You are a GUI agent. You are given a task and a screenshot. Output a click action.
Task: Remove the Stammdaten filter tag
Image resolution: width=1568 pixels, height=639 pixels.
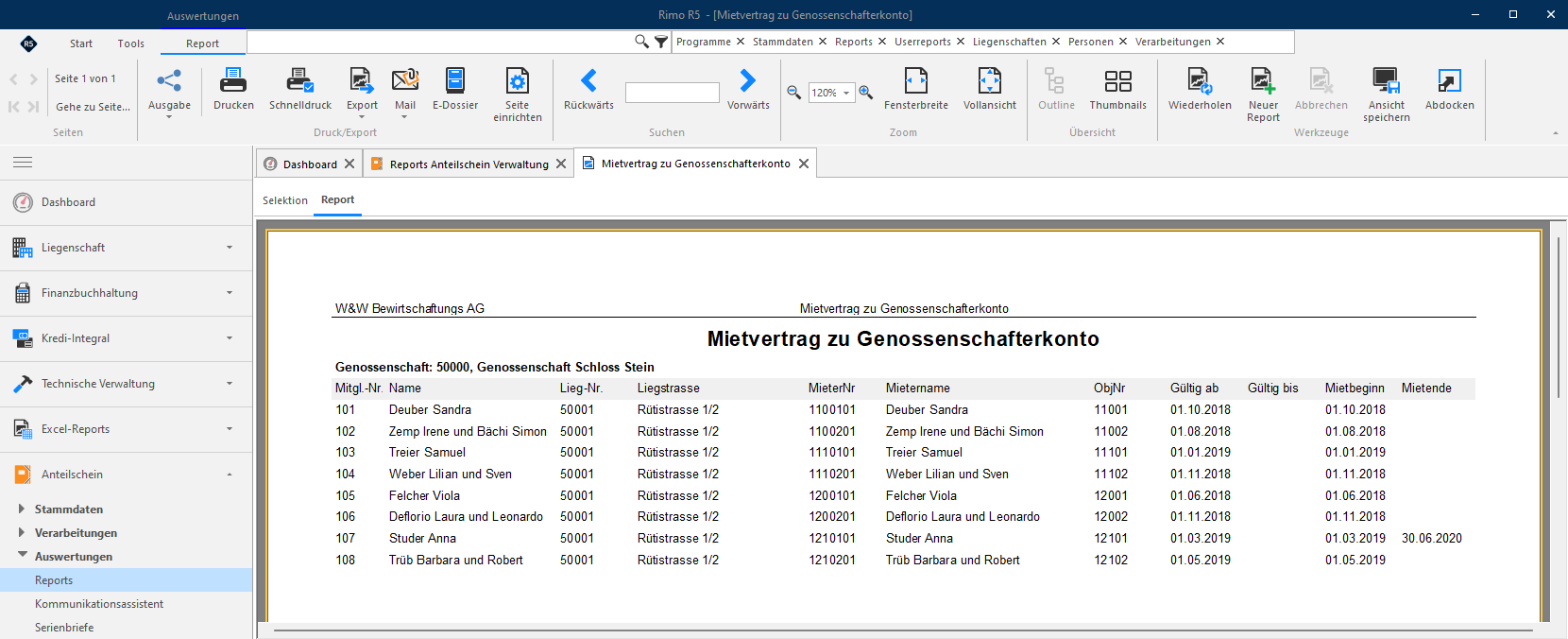click(823, 42)
